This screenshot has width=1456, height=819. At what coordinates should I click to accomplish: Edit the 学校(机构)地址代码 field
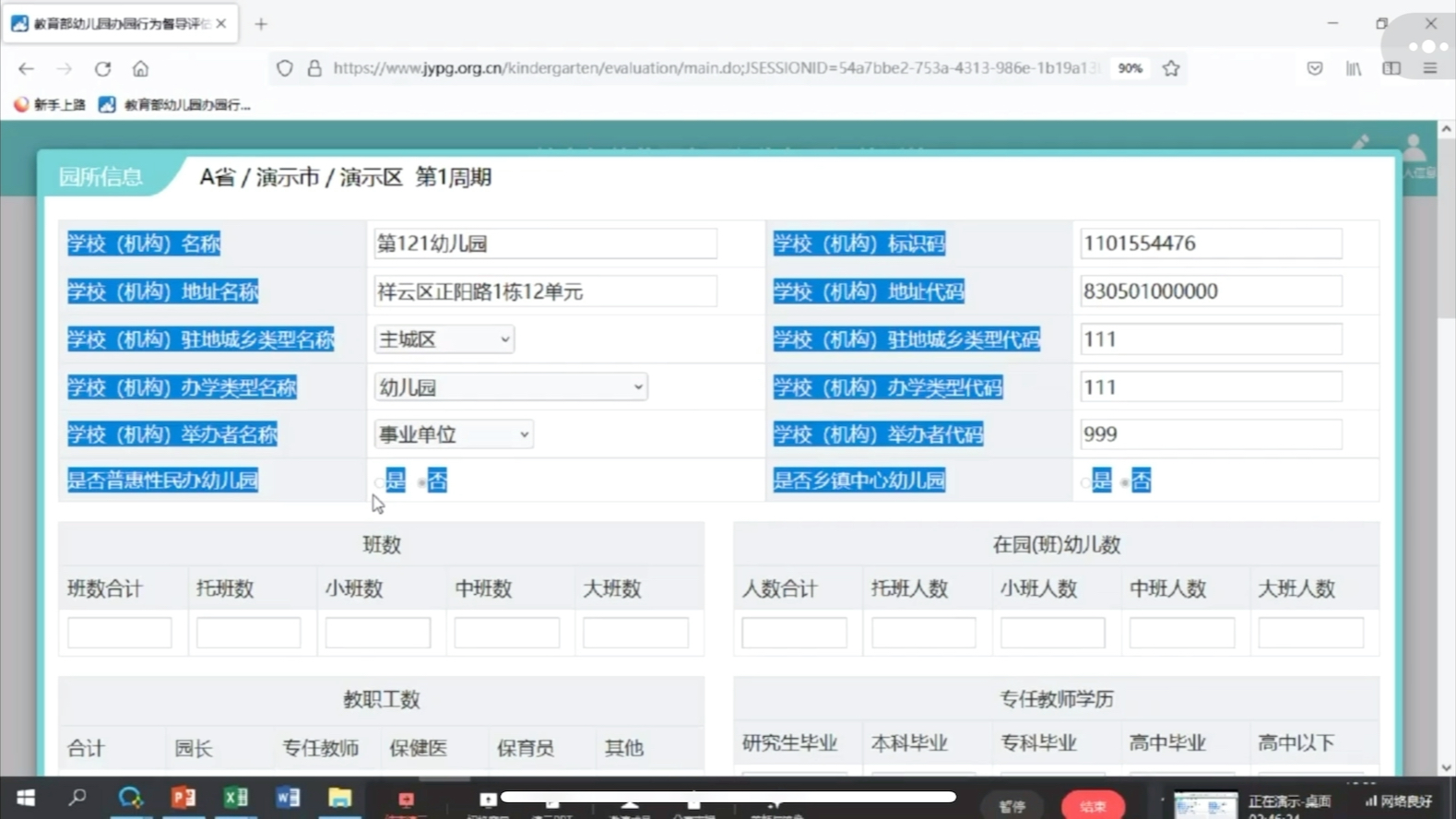(1211, 291)
